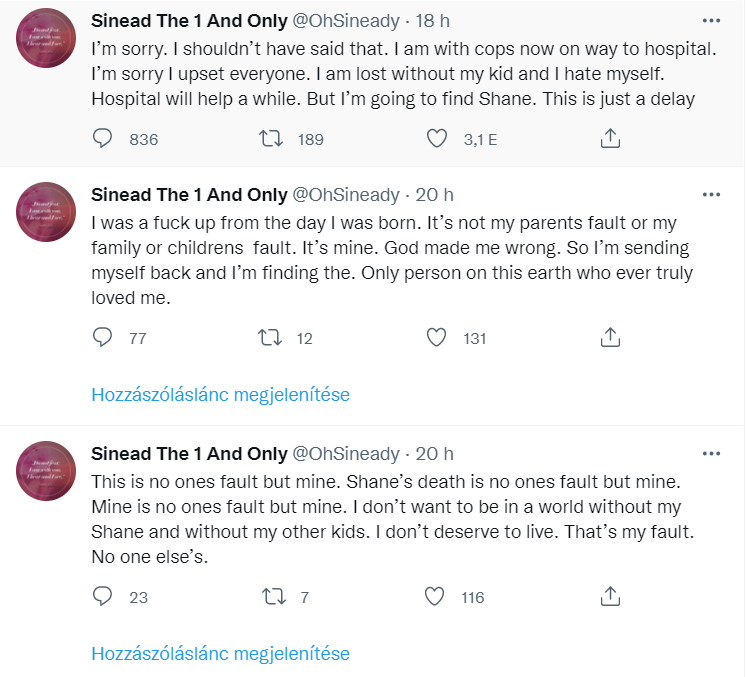Like the tweet with 3,1 E likes

437,139
